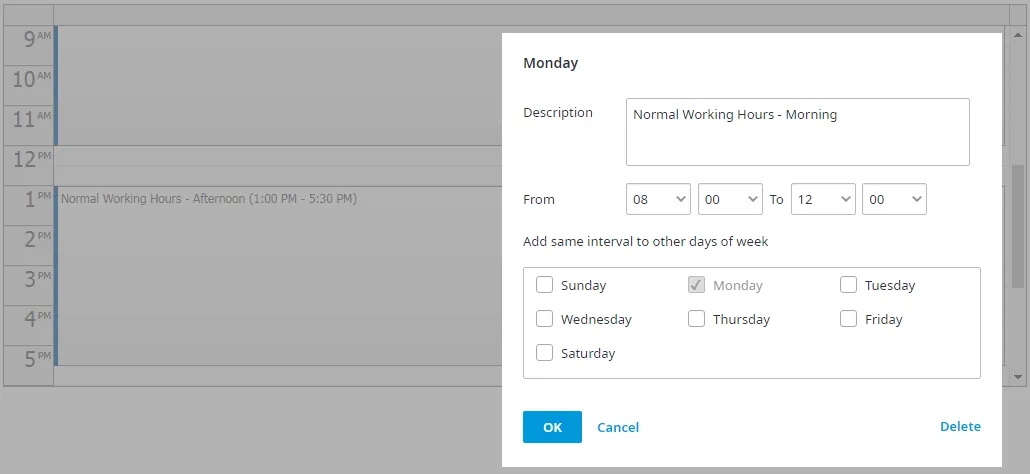The height and width of the screenshot is (474, 1030).
Task: Tick the Tuesday checkbox
Action: (x=848, y=285)
